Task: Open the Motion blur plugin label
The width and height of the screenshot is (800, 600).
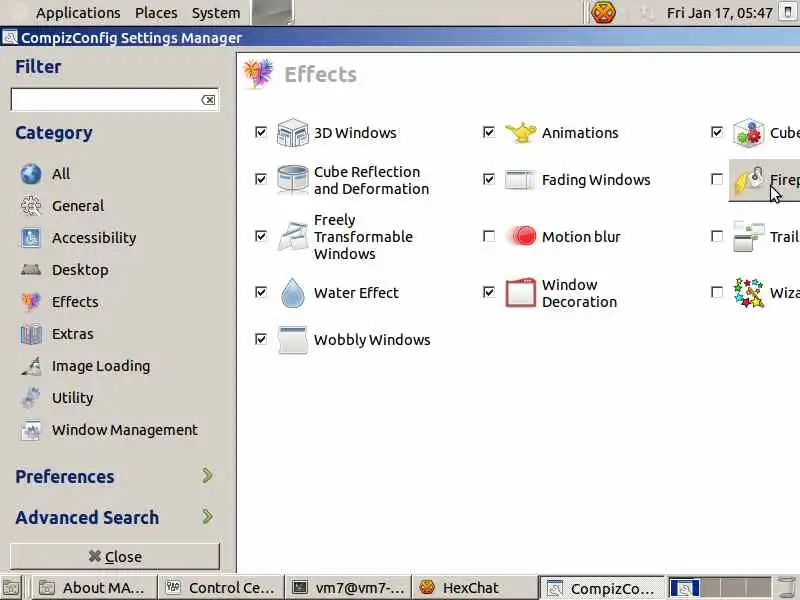Action: click(x=581, y=237)
